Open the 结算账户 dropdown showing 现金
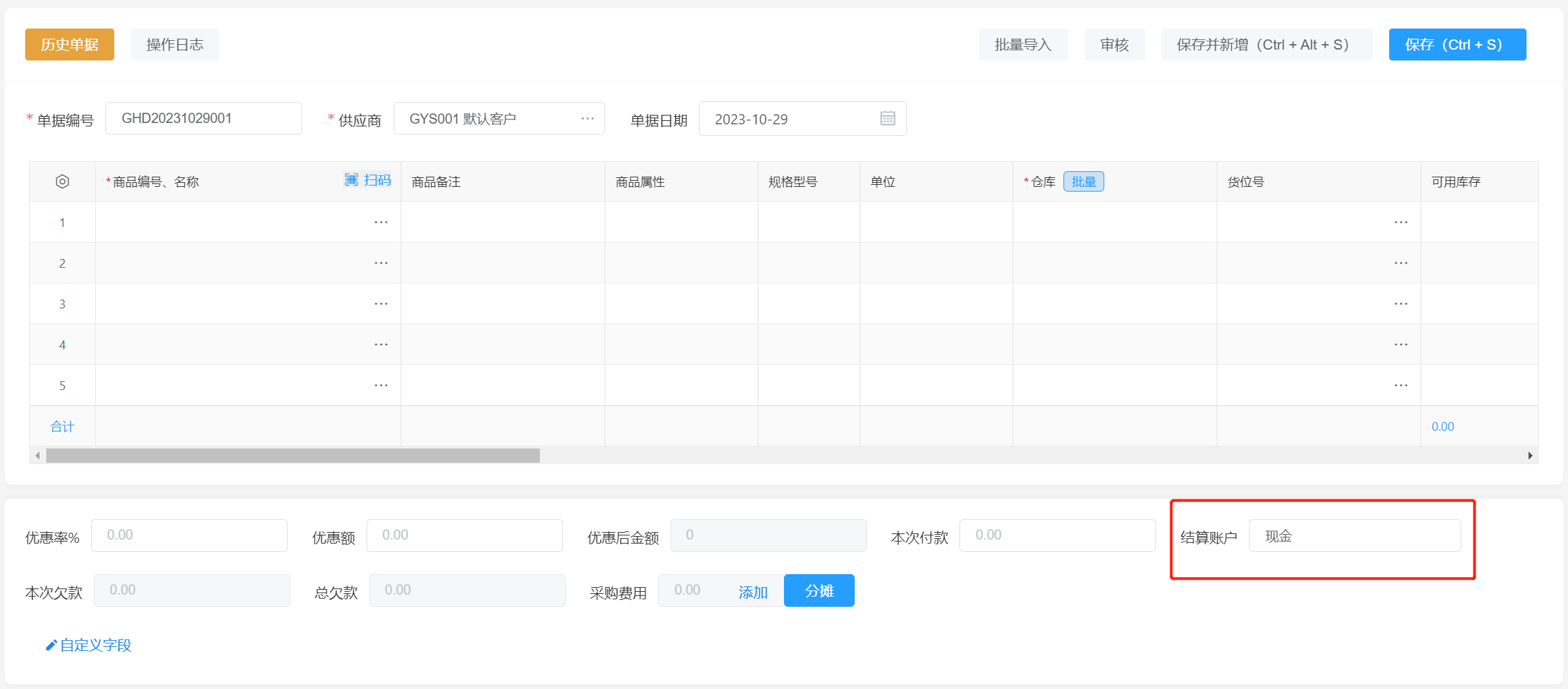 pos(1354,535)
